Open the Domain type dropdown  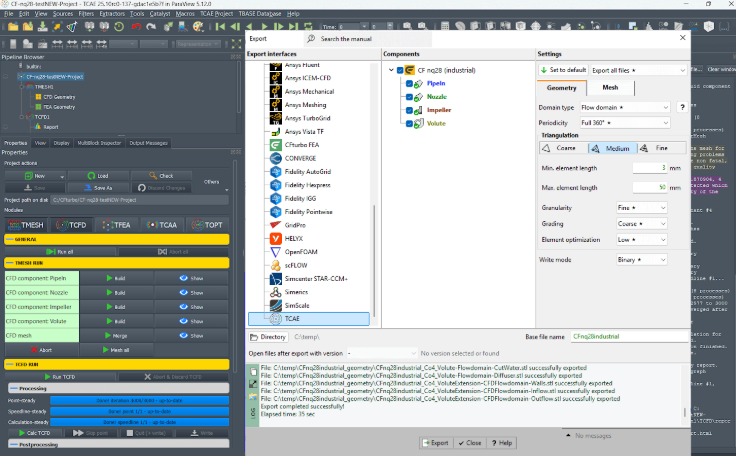pos(625,108)
